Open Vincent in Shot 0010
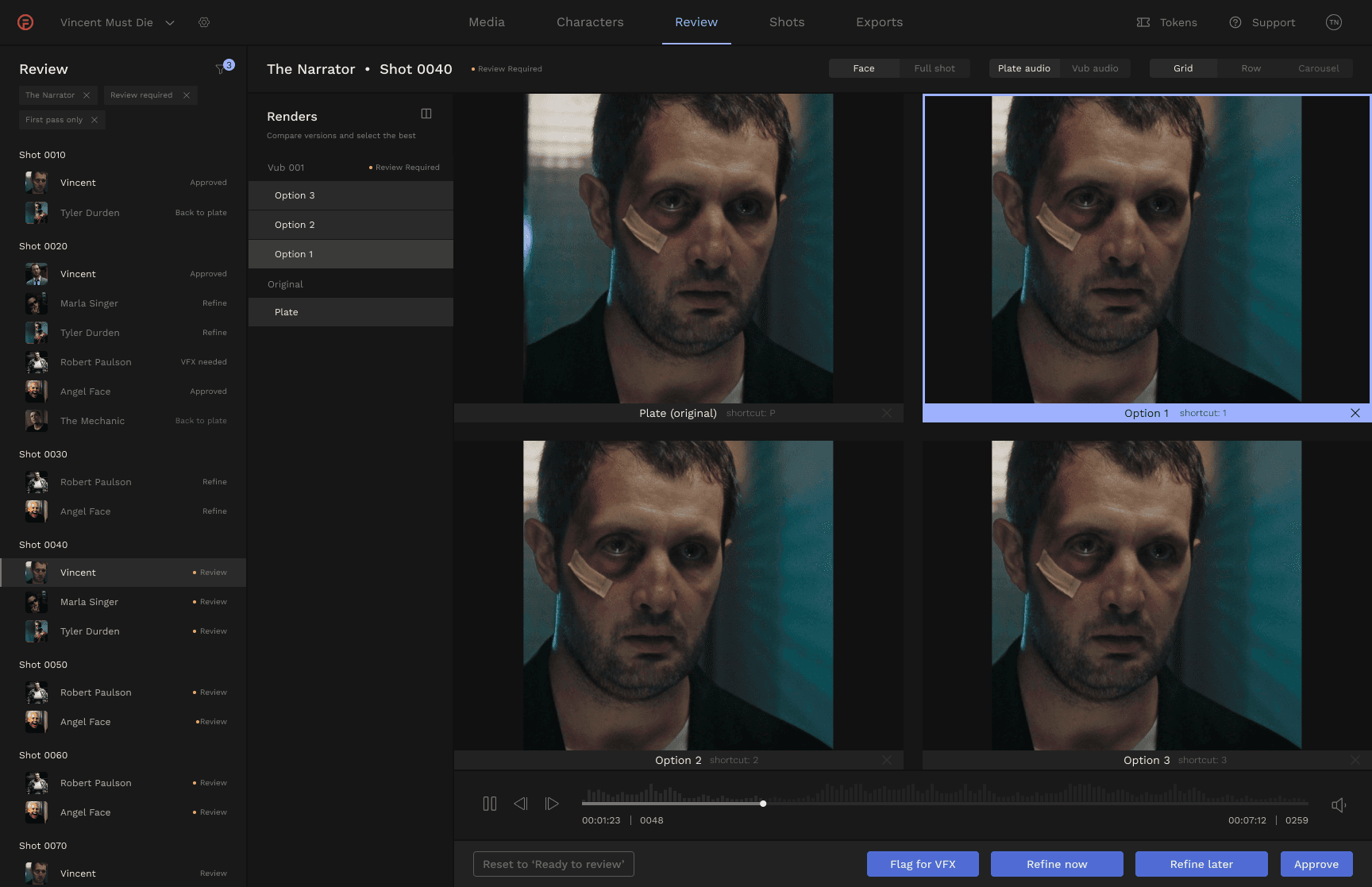The height and width of the screenshot is (887, 1372). [x=123, y=183]
